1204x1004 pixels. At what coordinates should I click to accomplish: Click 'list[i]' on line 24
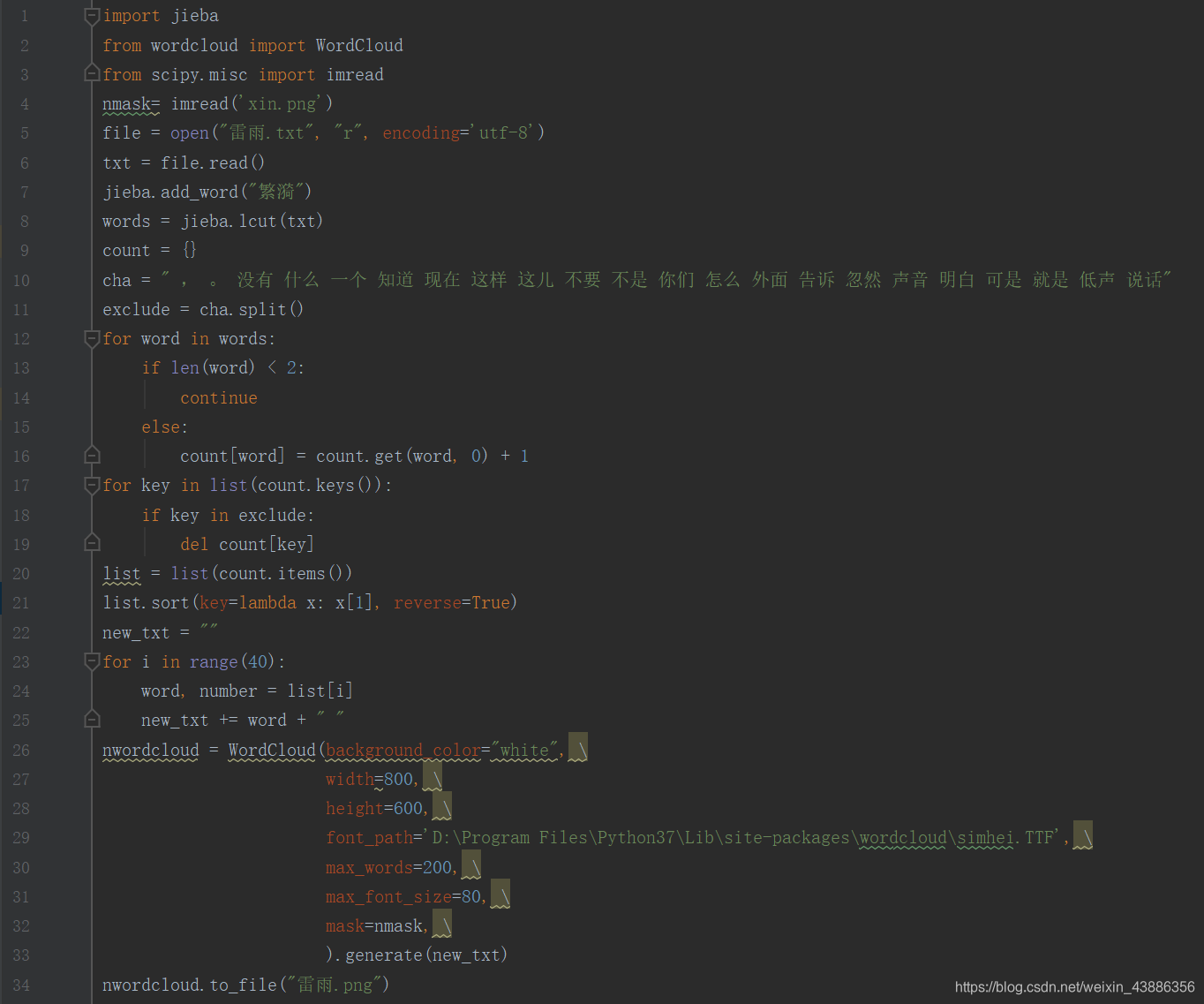click(320, 691)
